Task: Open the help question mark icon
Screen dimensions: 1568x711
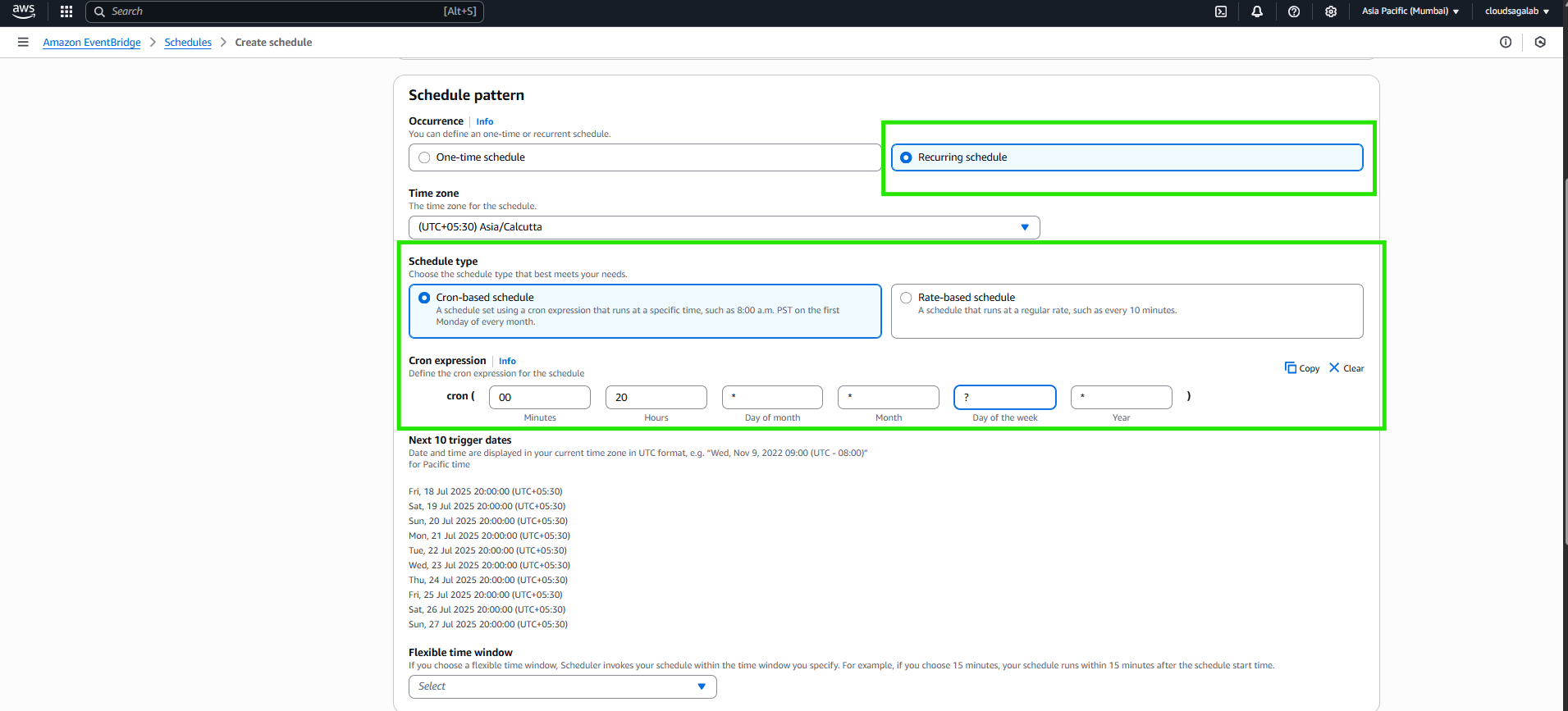Action: click(x=1294, y=11)
